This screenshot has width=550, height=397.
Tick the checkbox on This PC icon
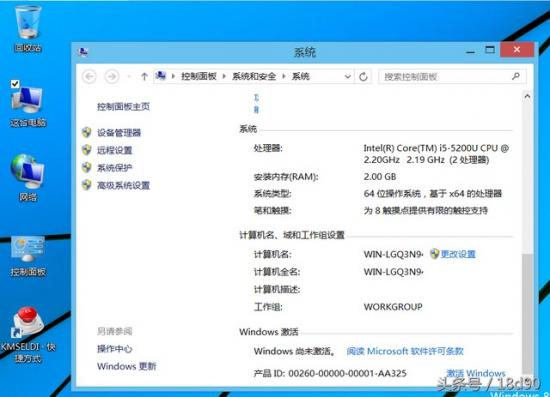[x=15, y=84]
